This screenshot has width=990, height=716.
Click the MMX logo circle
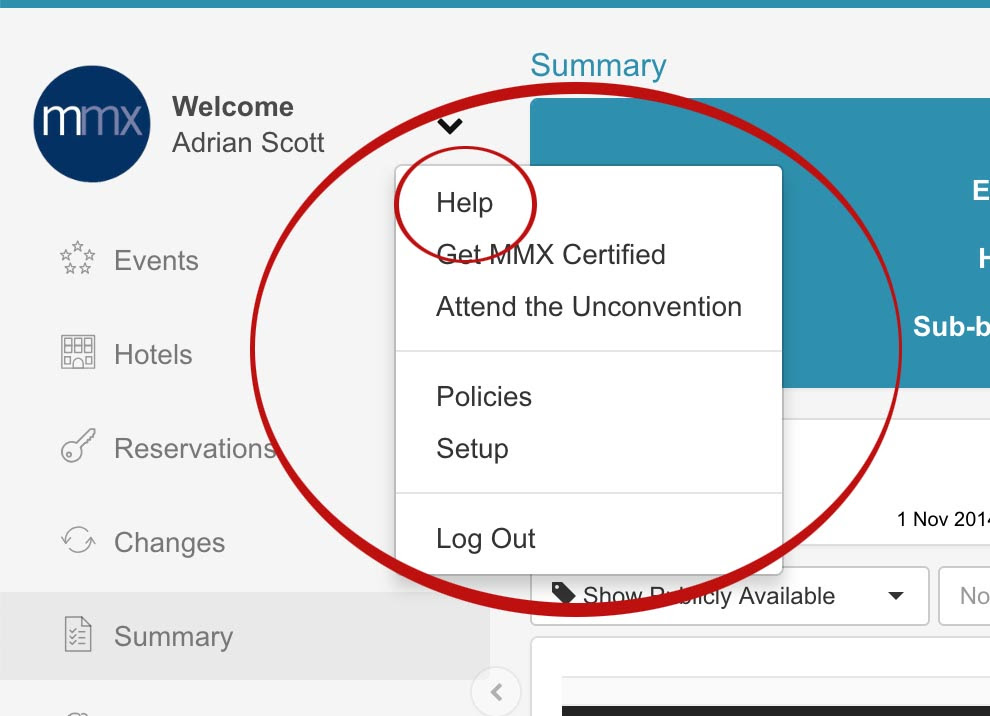[x=92, y=124]
